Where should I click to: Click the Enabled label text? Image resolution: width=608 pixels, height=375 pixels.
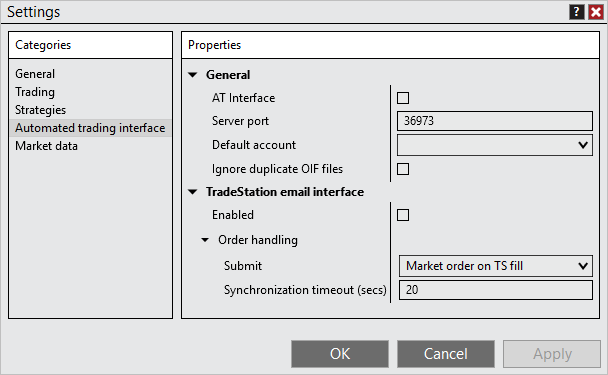[x=233, y=215]
